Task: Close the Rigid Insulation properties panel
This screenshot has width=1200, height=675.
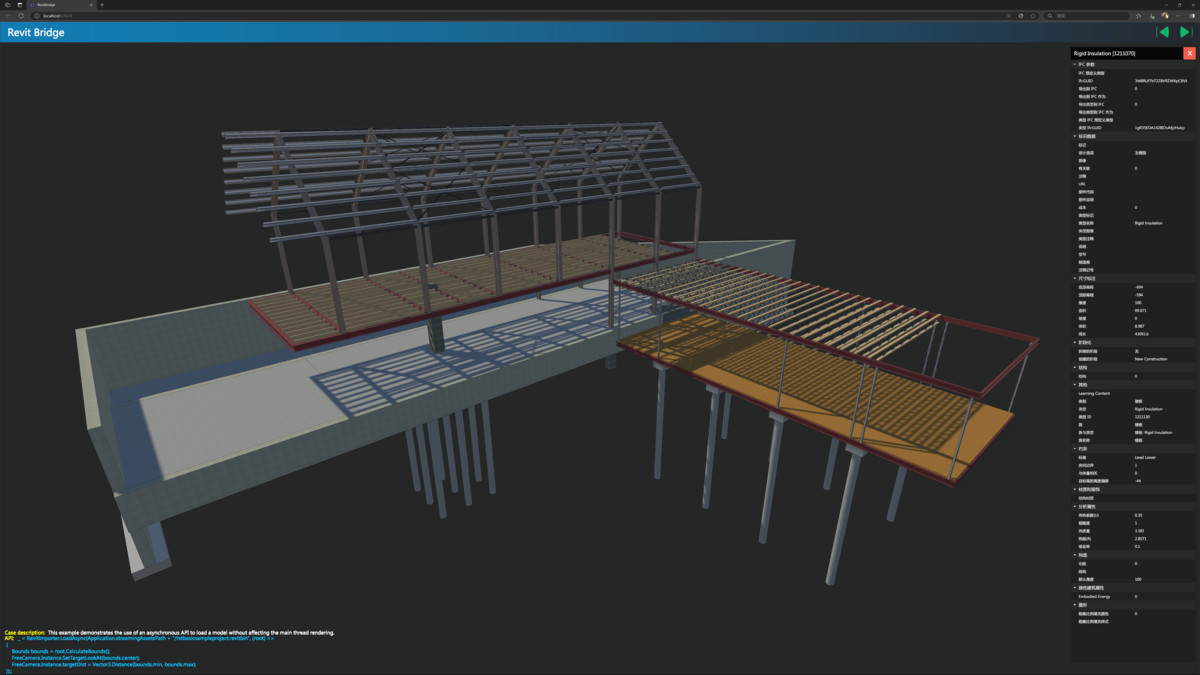Action: tap(1189, 53)
